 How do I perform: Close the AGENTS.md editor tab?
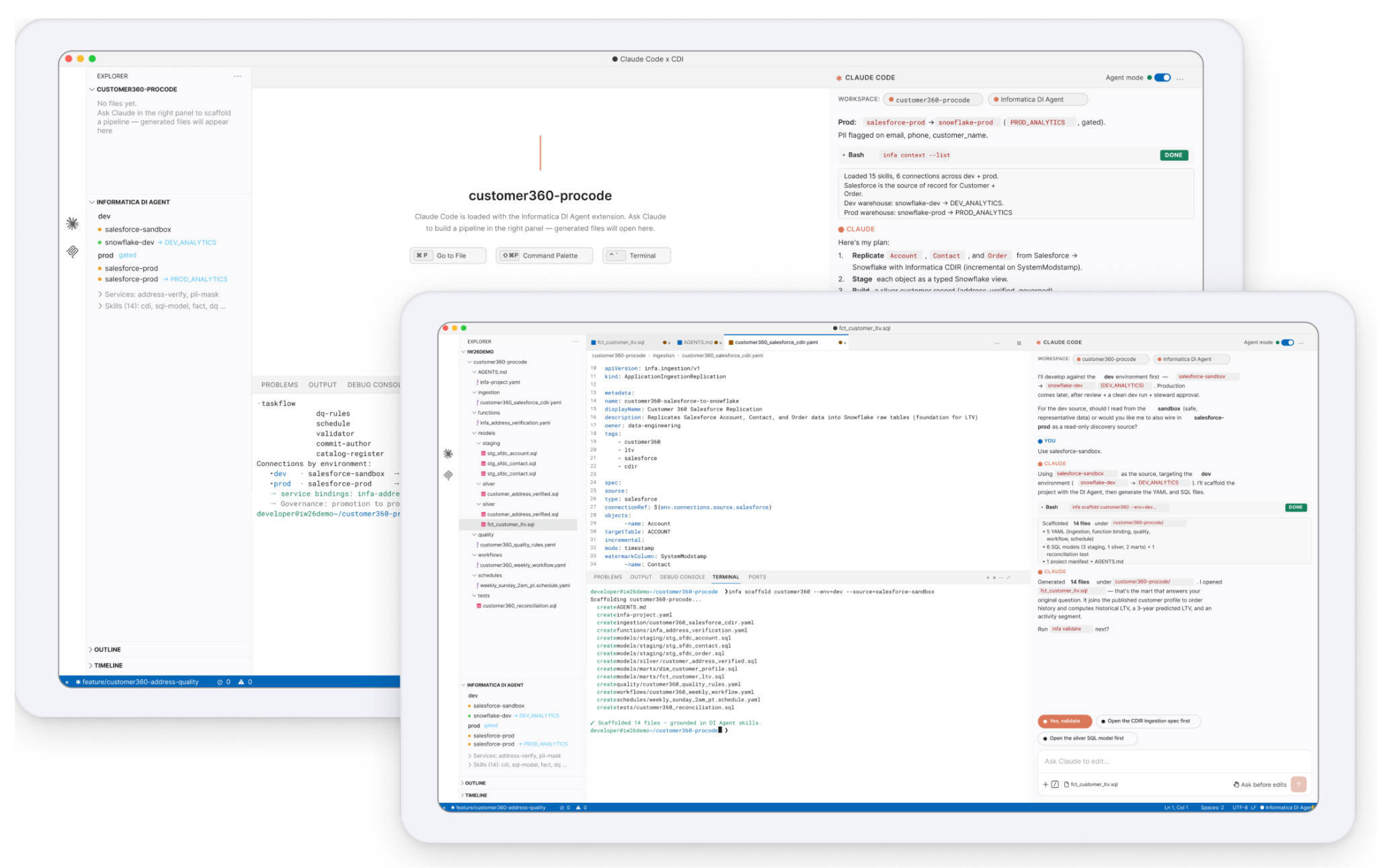pyautogui.click(x=720, y=343)
